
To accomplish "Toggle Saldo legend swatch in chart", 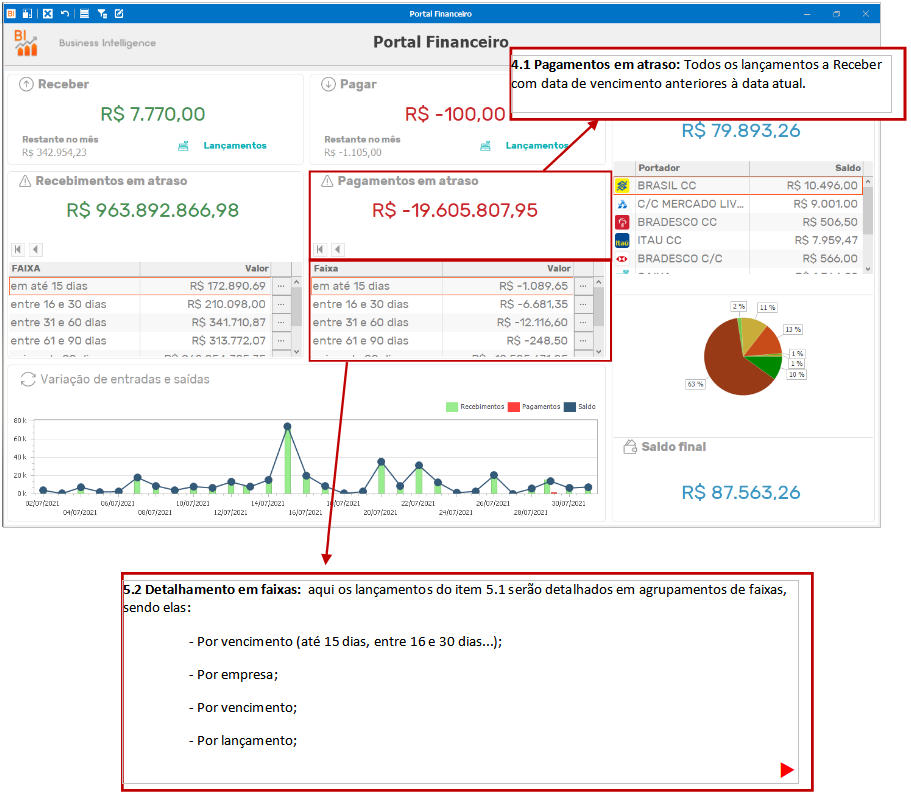I will (570, 407).
